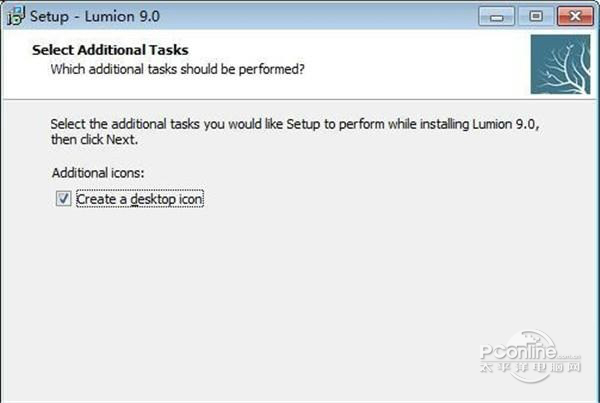Click 'Which additional tasks should be performed?' subtitle
The width and height of the screenshot is (600, 403).
coord(178,69)
